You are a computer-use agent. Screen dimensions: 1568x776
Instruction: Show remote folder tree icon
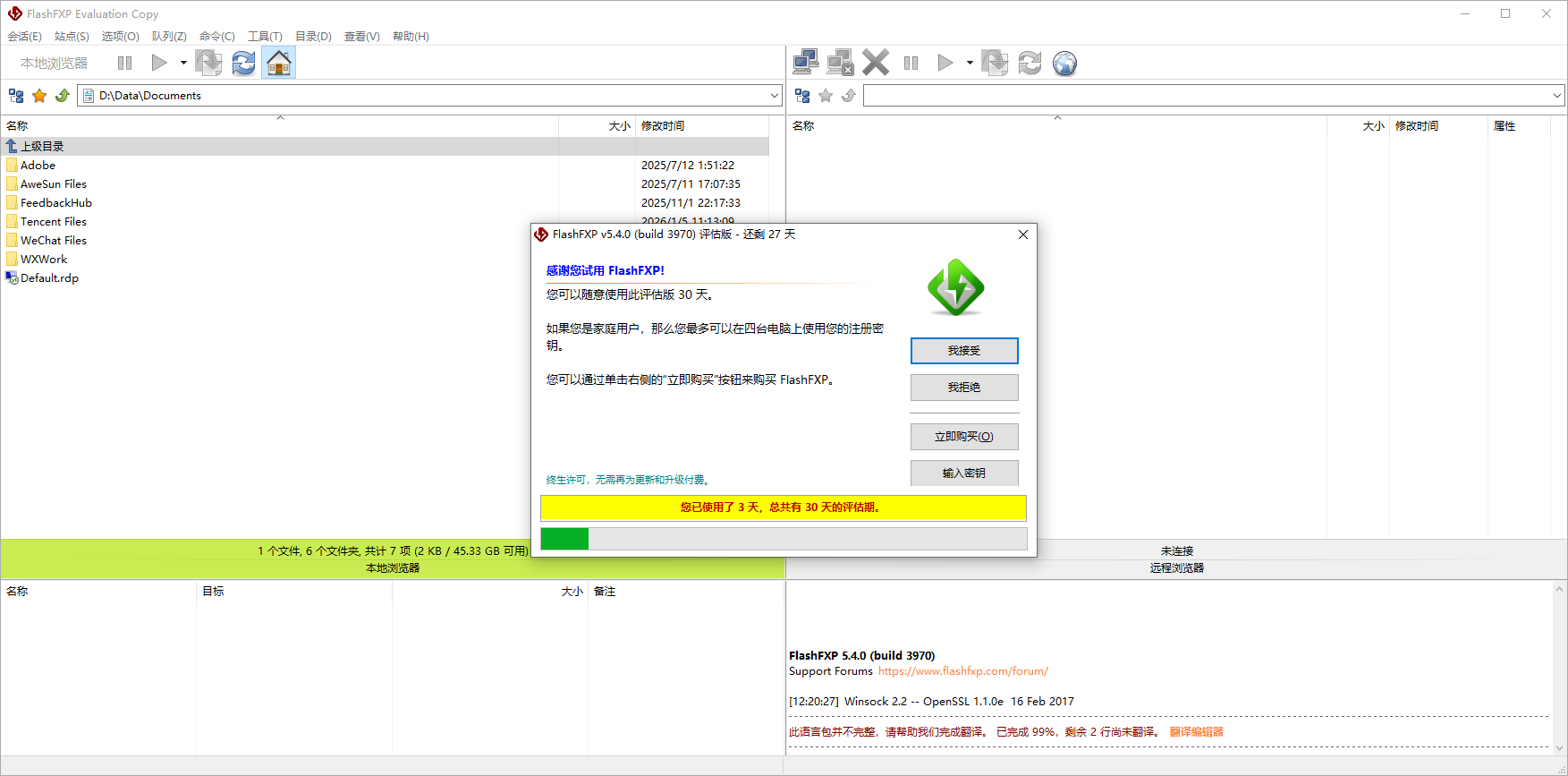802,95
